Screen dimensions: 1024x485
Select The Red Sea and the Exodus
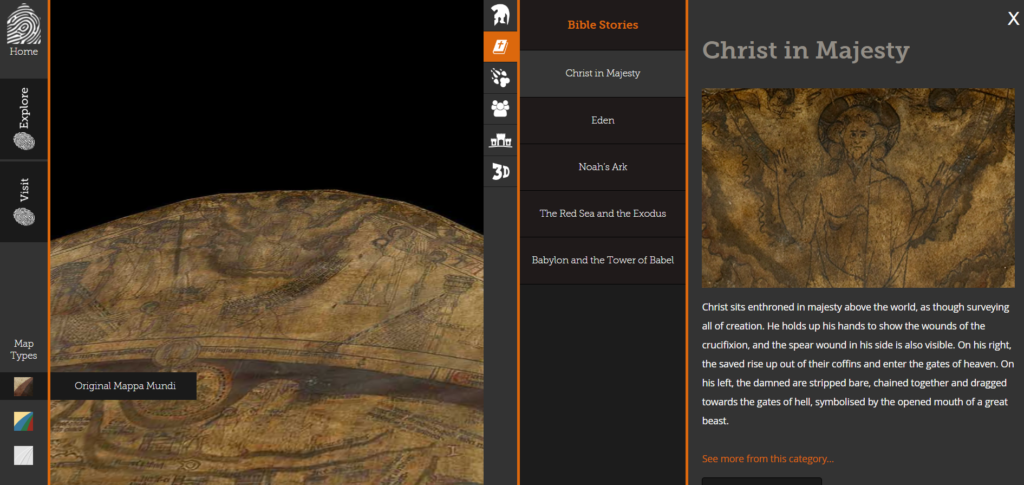[603, 213]
